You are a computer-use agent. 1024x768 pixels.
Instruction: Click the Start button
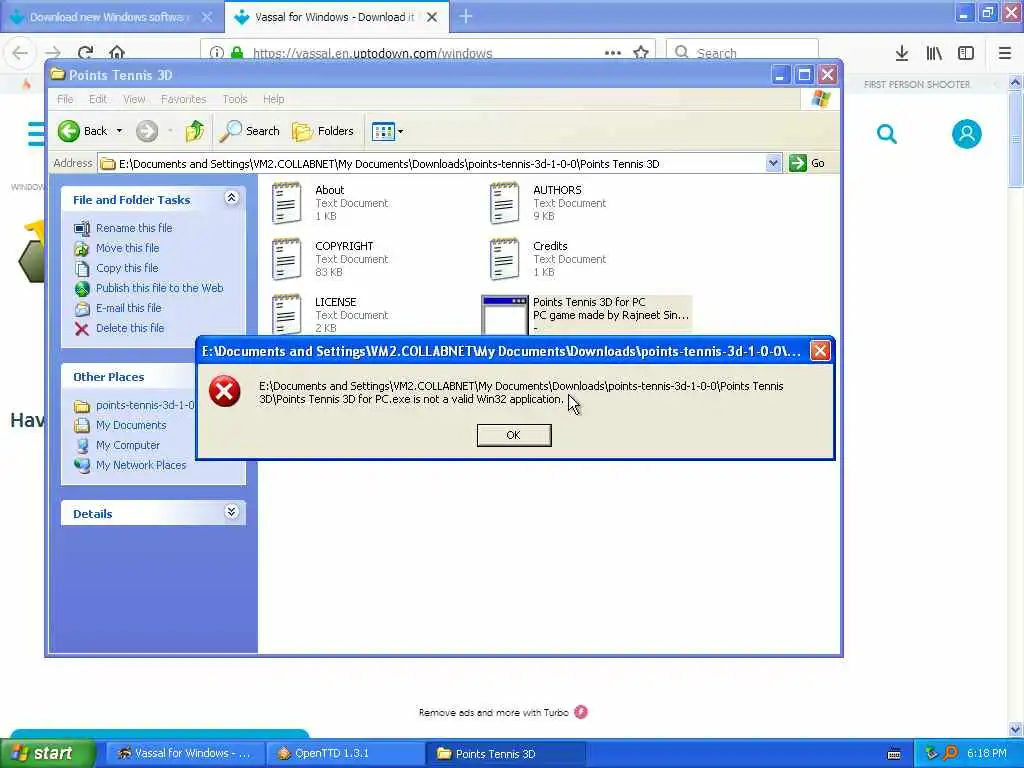coord(47,754)
